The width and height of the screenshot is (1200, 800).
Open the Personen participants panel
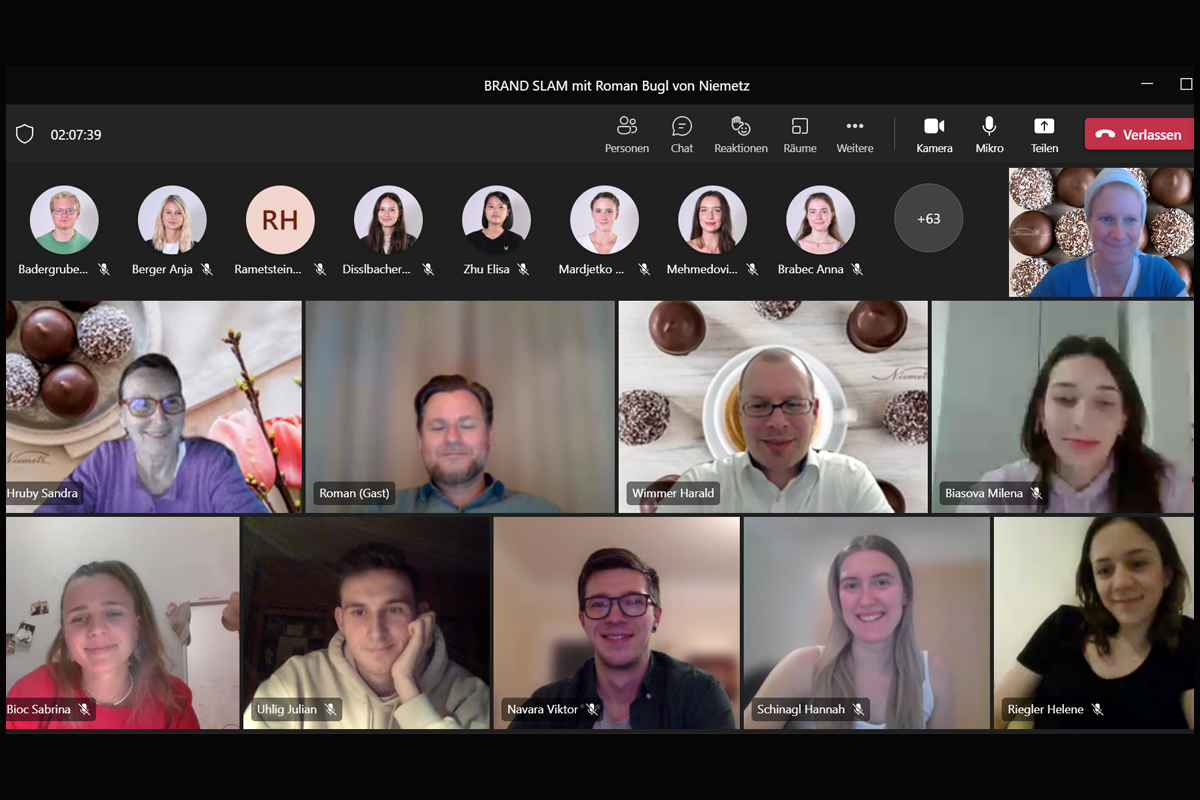point(627,134)
